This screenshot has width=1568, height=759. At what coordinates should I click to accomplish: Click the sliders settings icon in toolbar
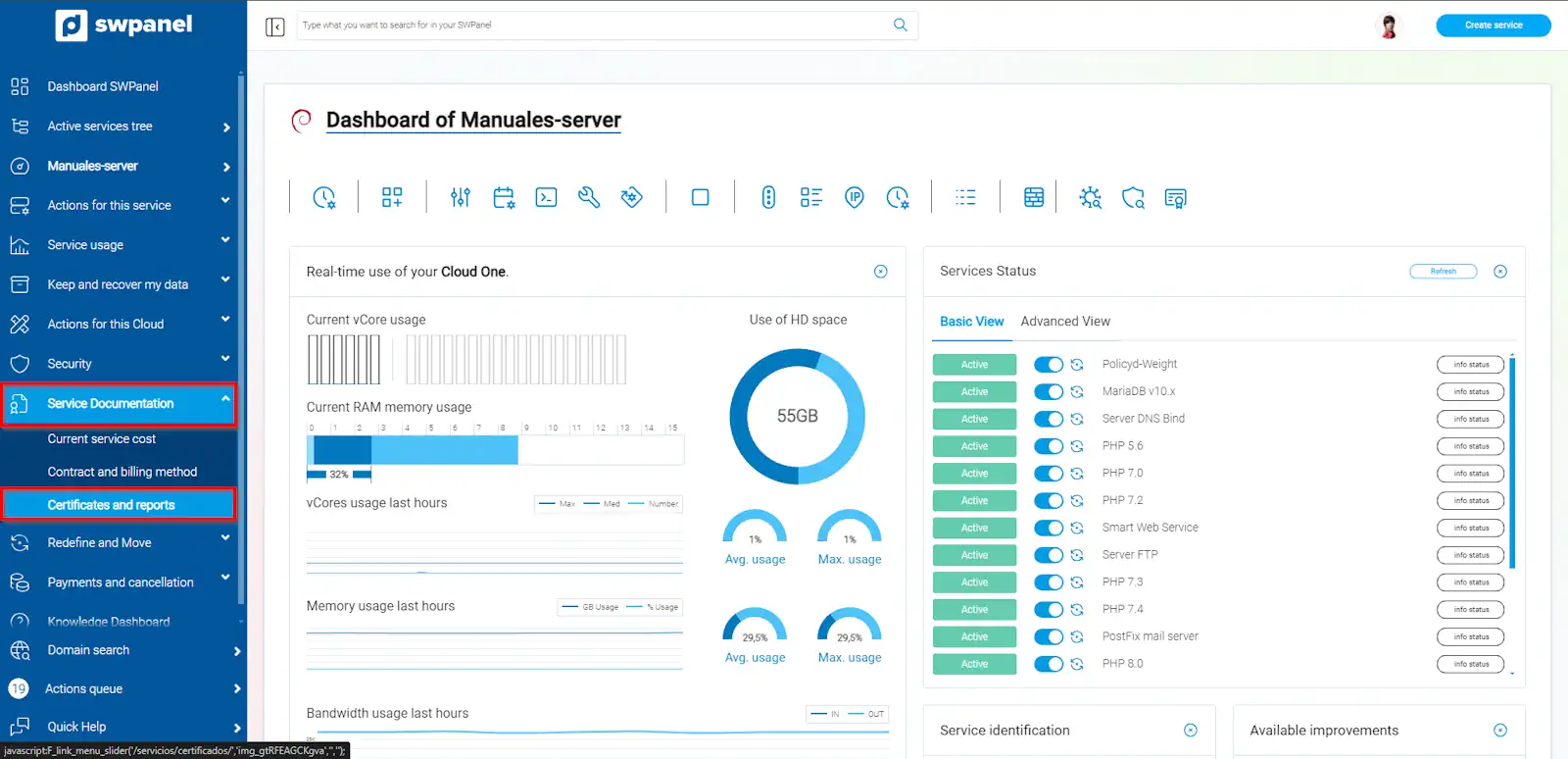pos(461,198)
